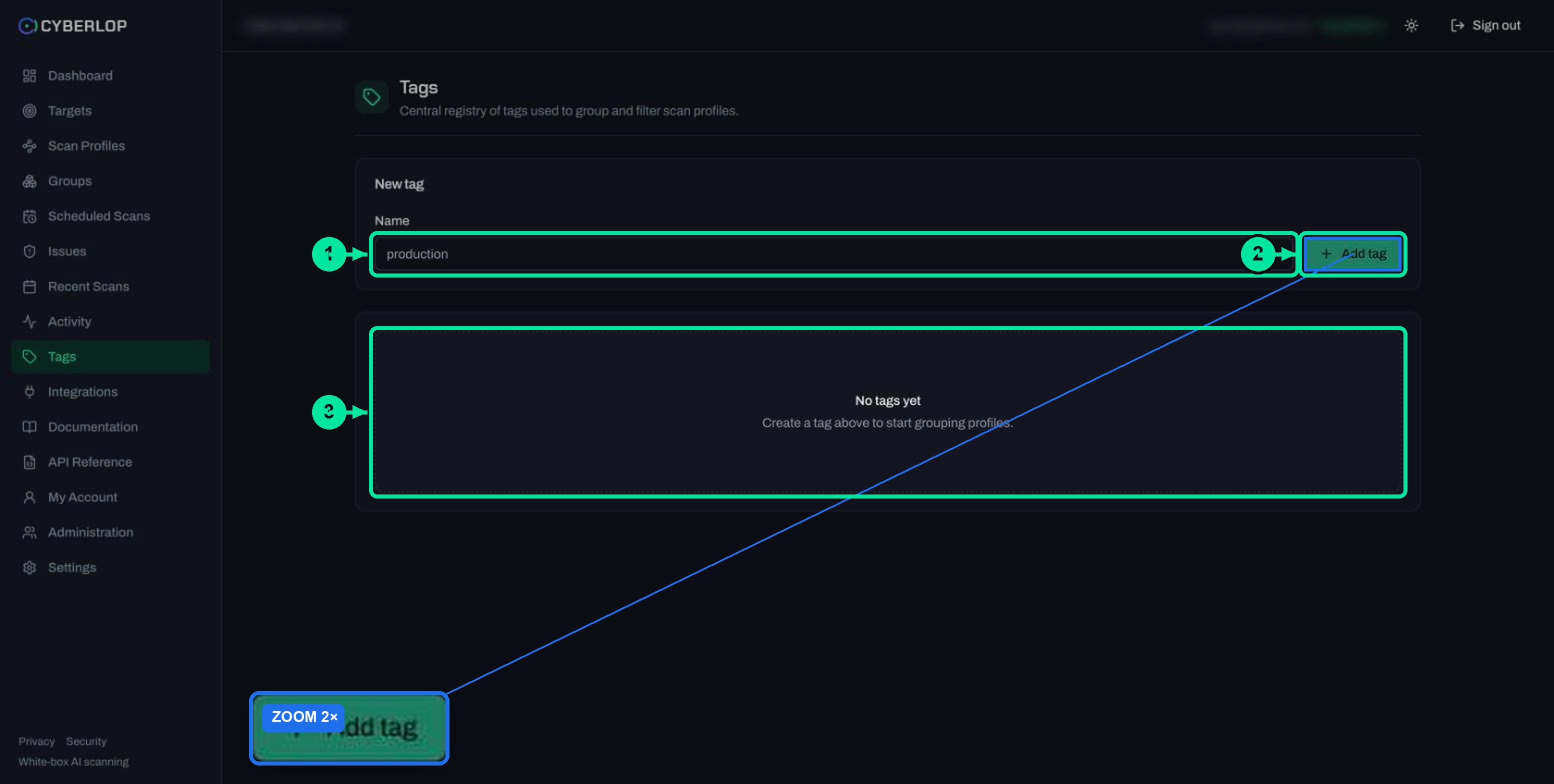Click the Targets bullseye icon
The width and height of the screenshot is (1554, 784).
29,111
